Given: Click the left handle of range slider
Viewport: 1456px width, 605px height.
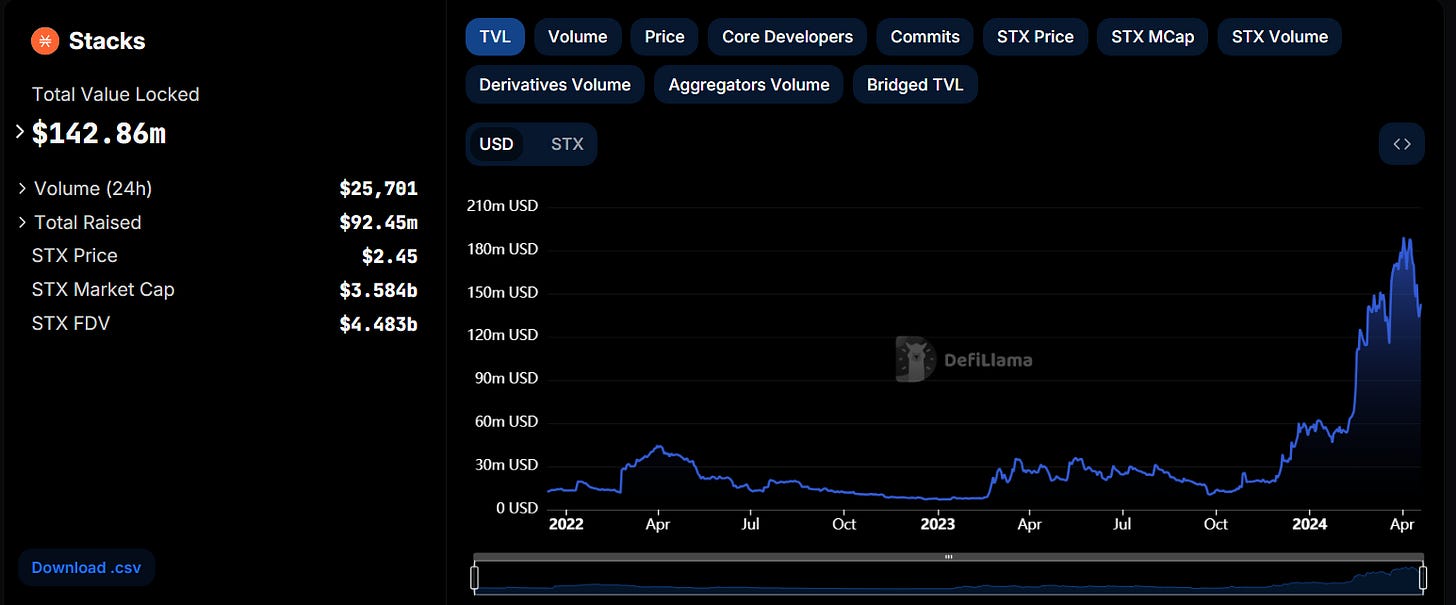Looking at the screenshot, I should (474, 577).
